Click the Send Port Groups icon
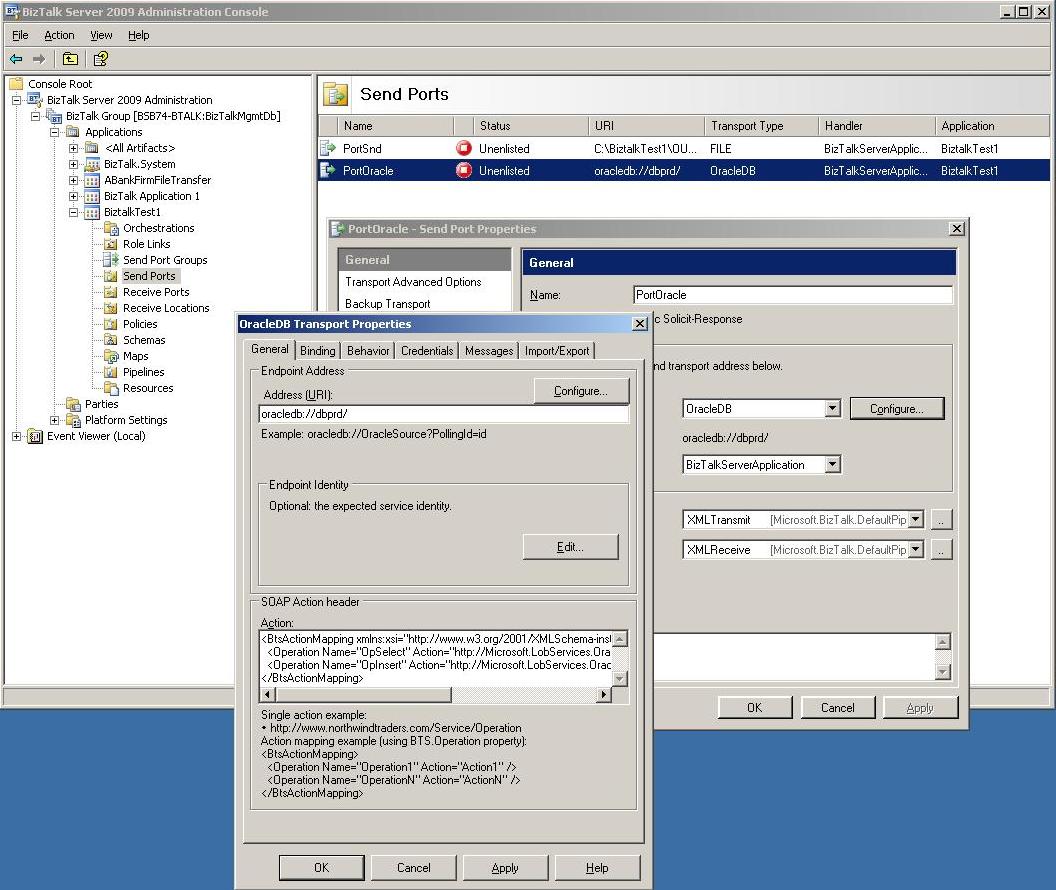 pyautogui.click(x=111, y=260)
